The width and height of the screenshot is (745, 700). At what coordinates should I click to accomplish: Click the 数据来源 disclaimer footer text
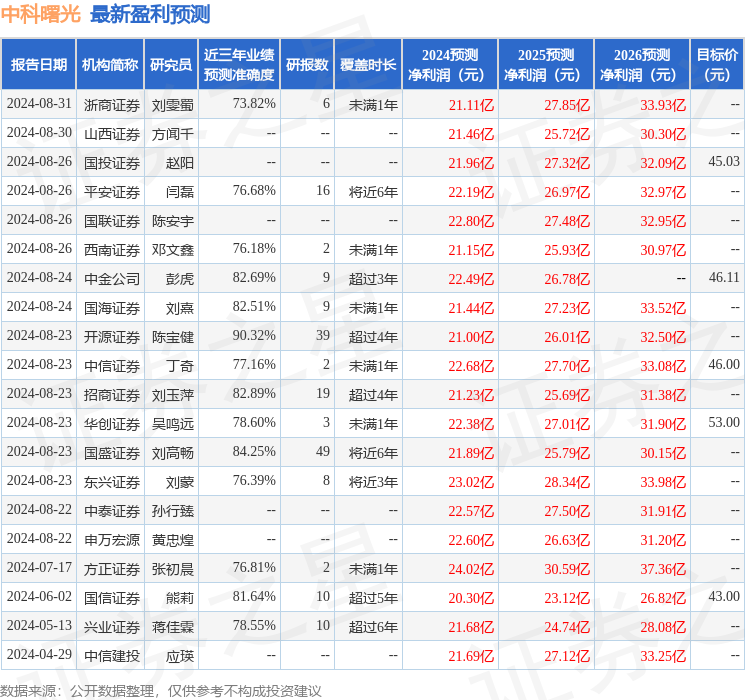tap(161, 690)
